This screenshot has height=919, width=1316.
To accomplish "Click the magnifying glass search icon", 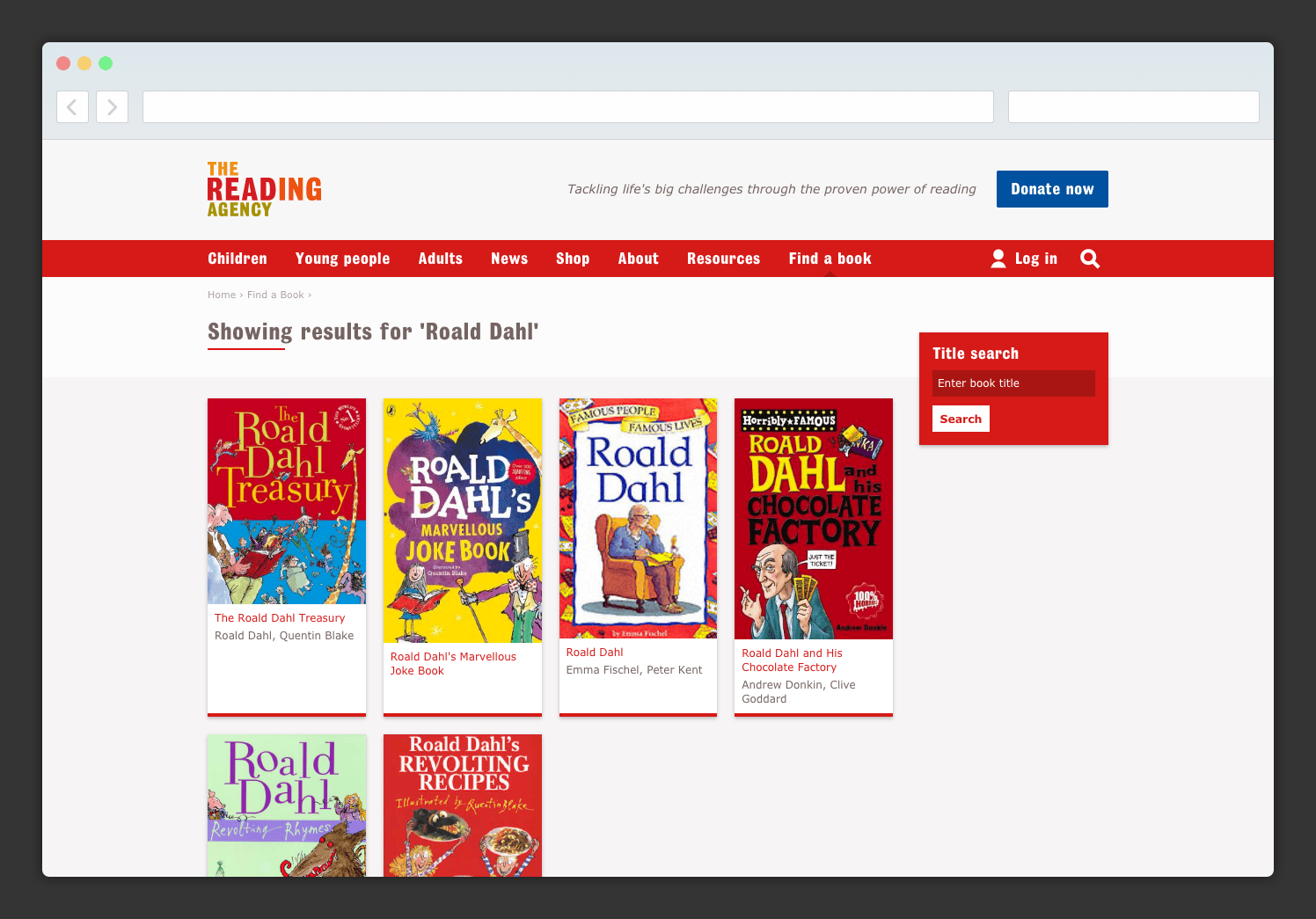I will coord(1090,259).
